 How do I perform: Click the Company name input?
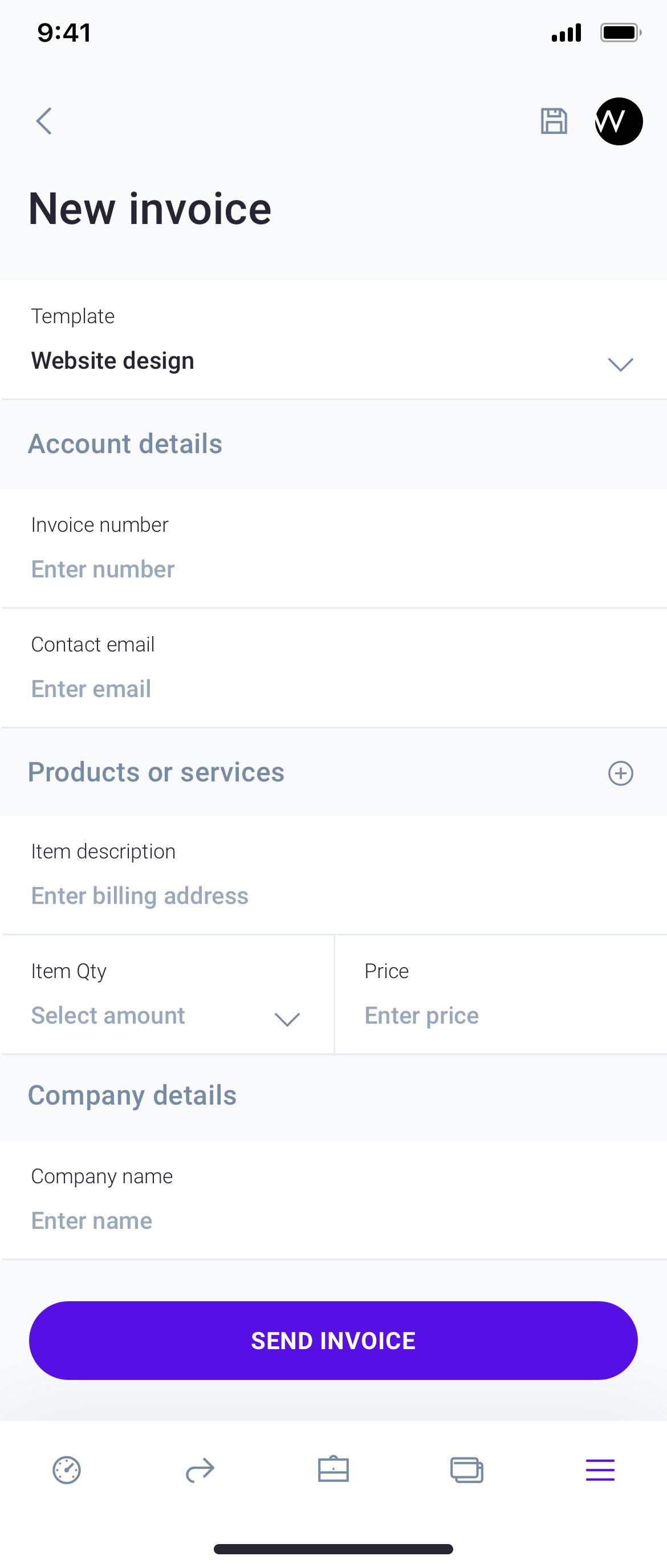(x=92, y=1220)
